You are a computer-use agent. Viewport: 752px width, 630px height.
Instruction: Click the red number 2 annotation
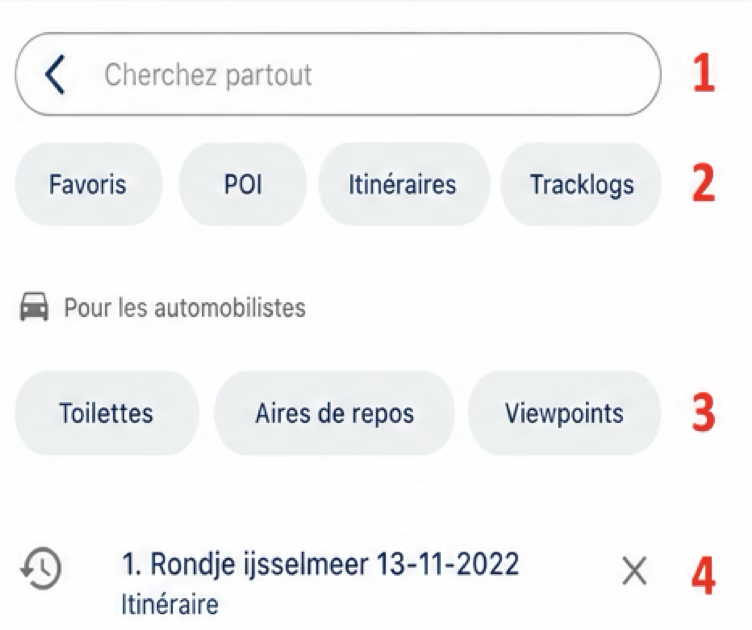point(704,184)
